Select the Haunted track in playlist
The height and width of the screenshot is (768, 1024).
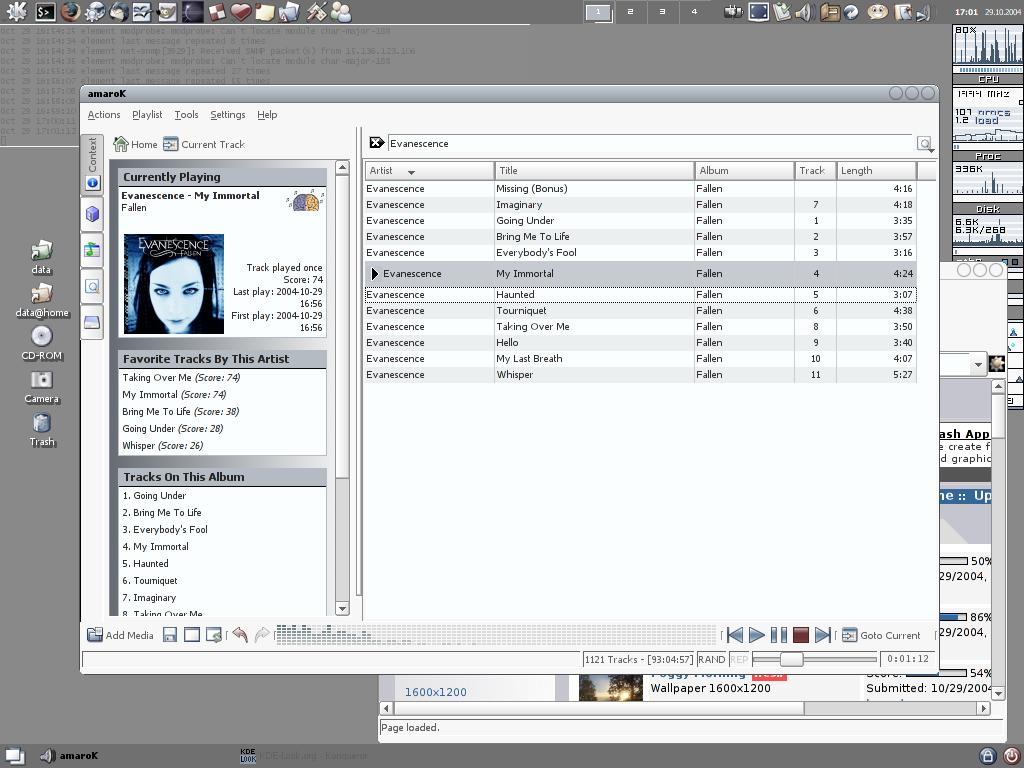pyautogui.click(x=640, y=295)
